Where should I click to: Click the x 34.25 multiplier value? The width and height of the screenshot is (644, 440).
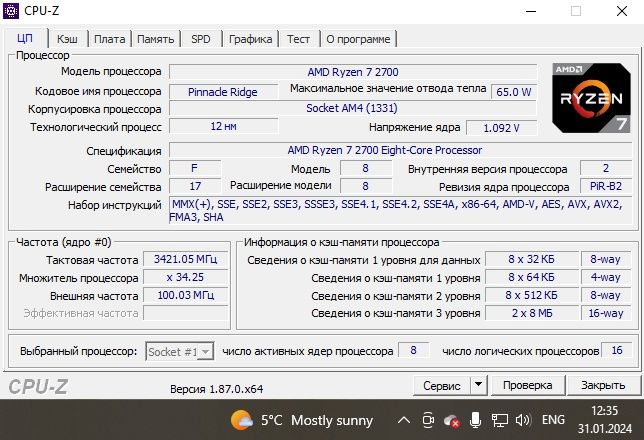(186, 277)
